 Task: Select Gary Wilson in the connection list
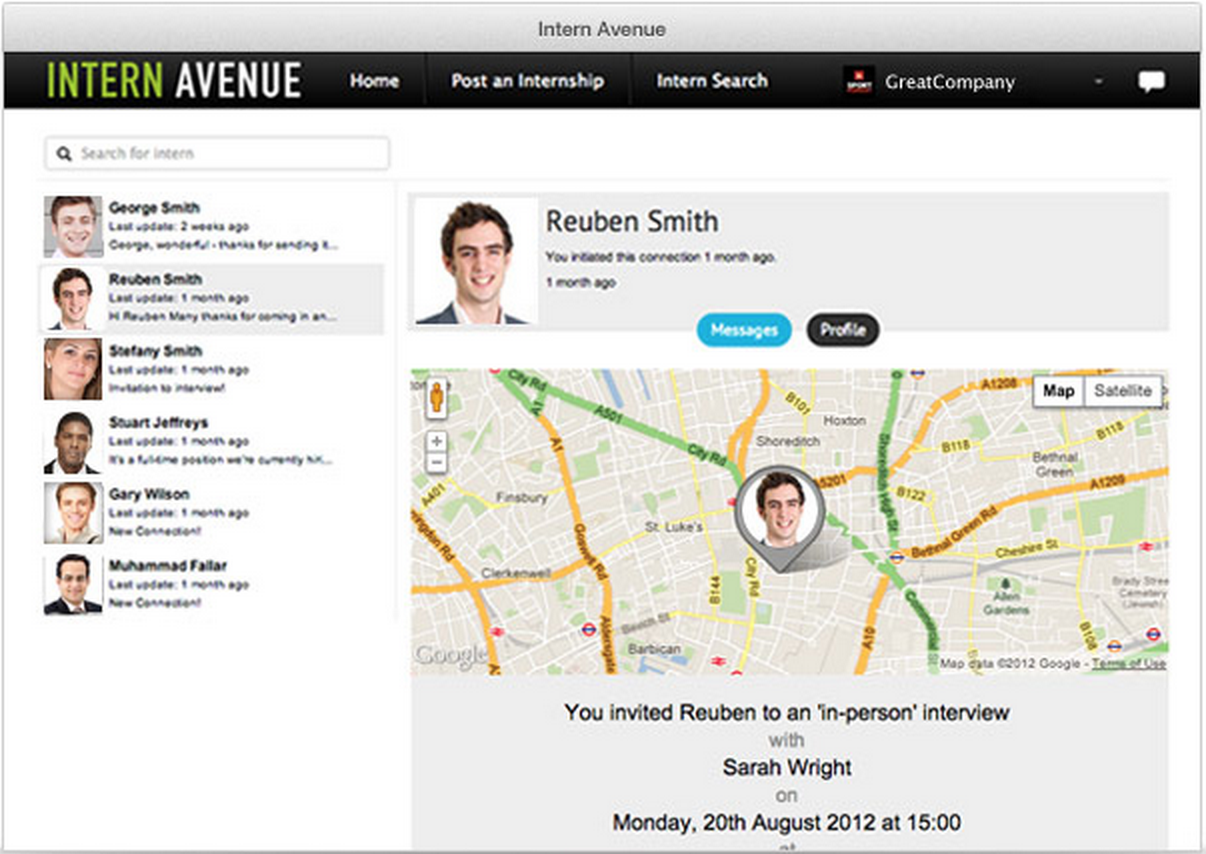[212, 512]
